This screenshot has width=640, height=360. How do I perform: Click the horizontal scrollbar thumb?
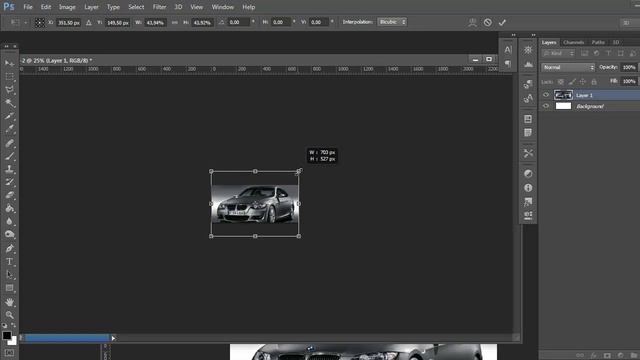click(67, 338)
